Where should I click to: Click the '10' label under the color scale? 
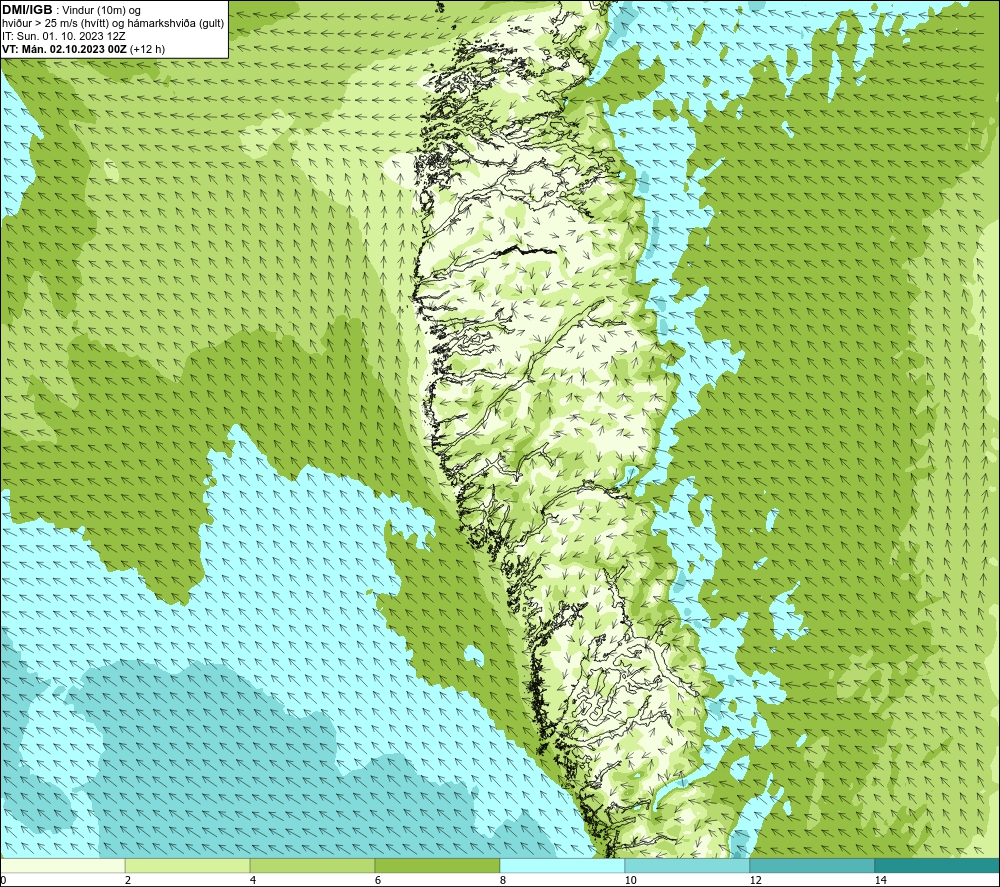[630, 880]
